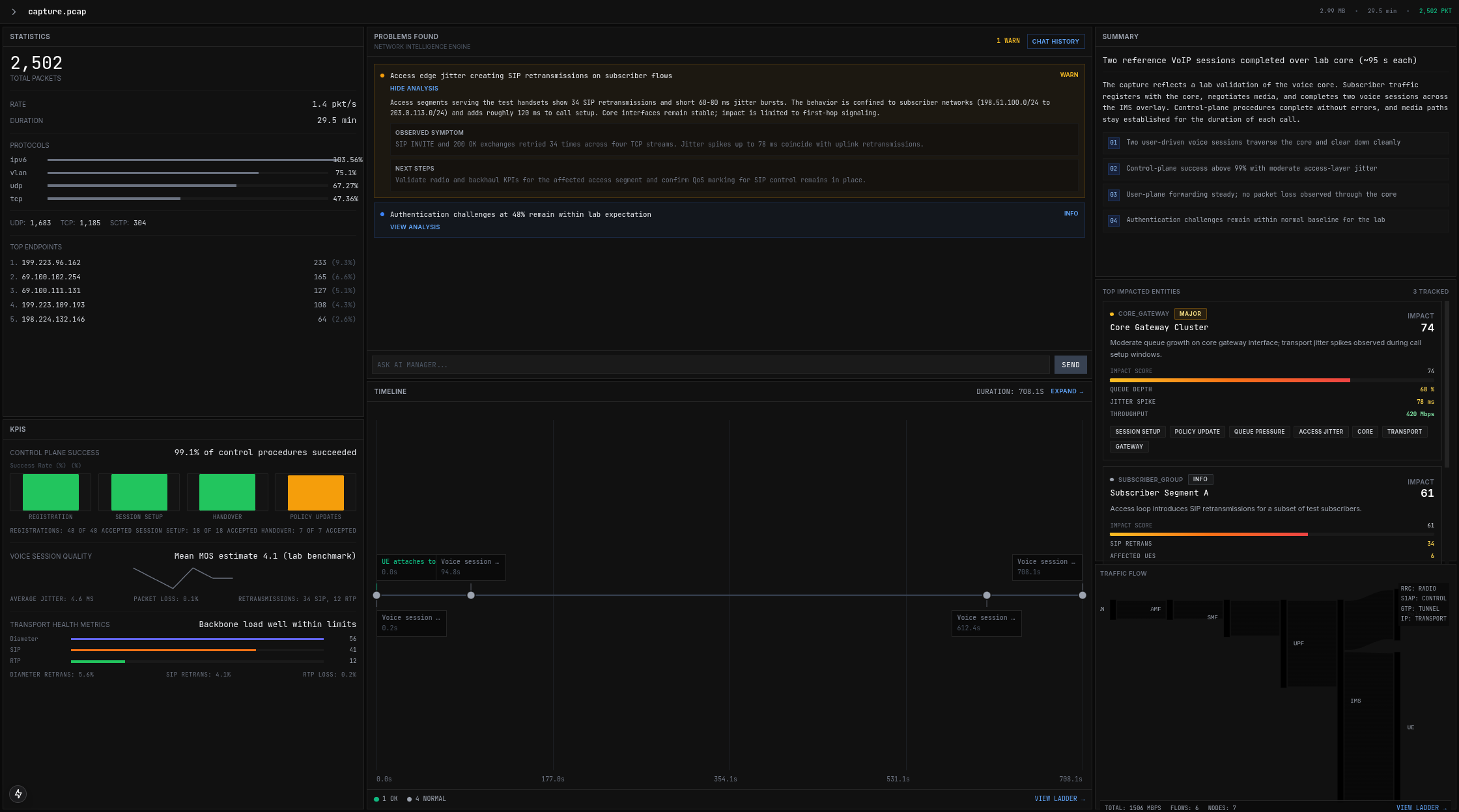Image resolution: width=1459 pixels, height=812 pixels.
Task: Click the WARN badge on the jitter problem
Action: [1069, 75]
